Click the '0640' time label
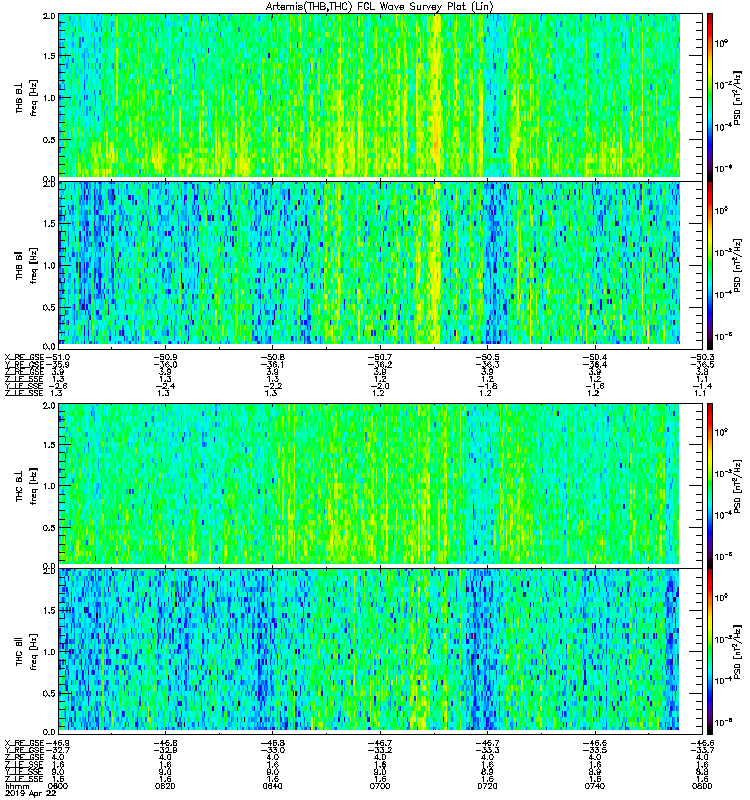Screen dimensions: 750x800 click(x=272, y=786)
